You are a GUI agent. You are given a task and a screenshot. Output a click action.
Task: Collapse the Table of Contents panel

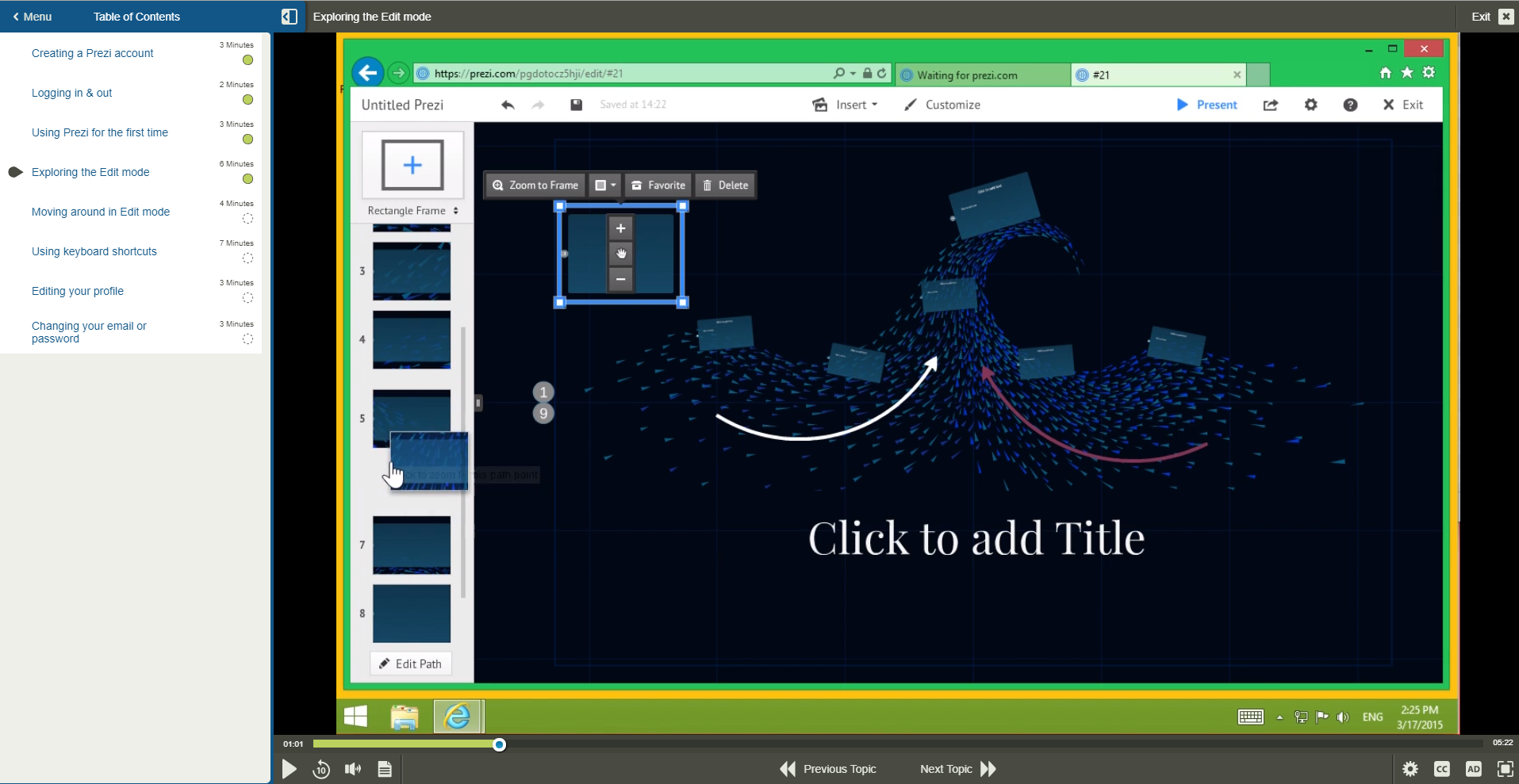point(290,16)
